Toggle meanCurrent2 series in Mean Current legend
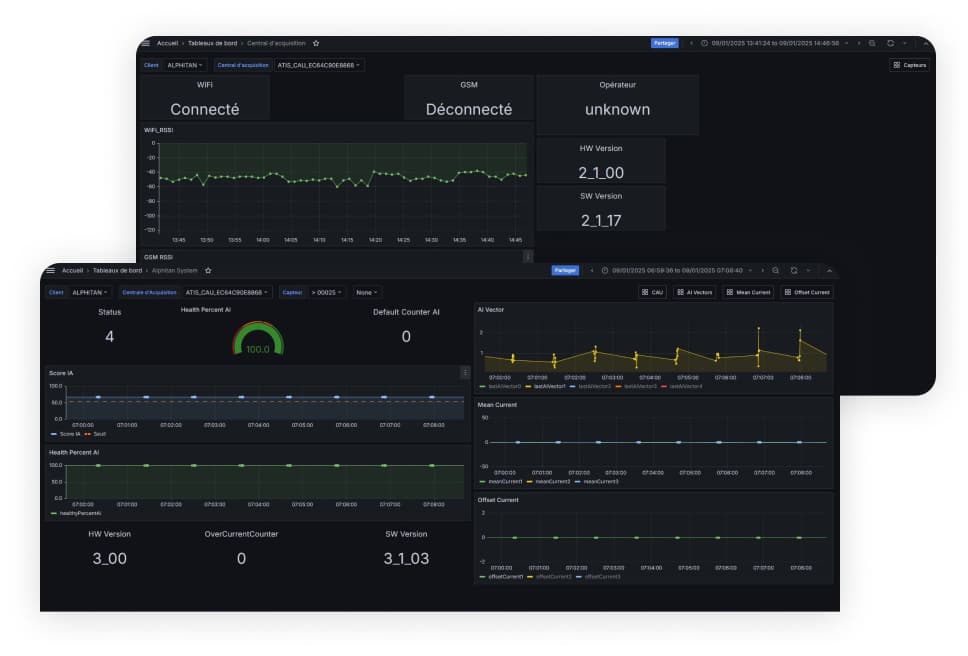 point(550,481)
